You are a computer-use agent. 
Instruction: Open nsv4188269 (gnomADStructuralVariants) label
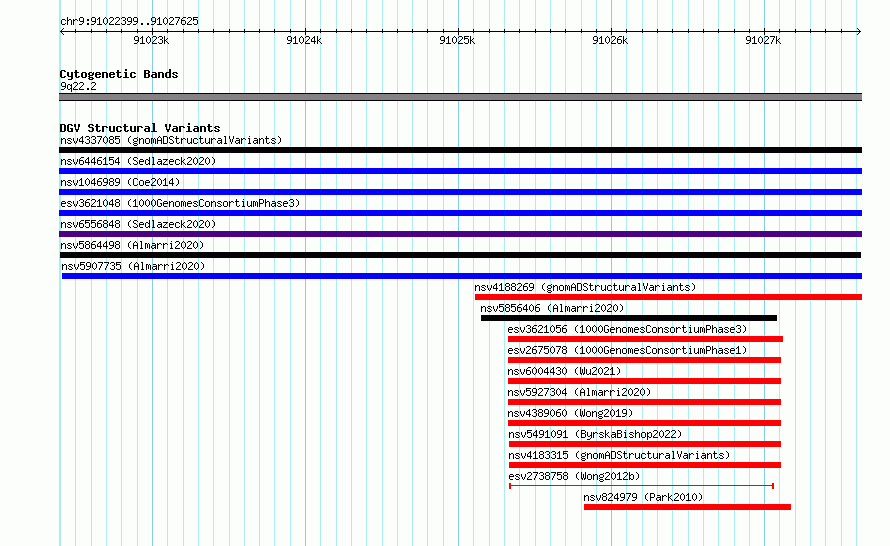[585, 287]
